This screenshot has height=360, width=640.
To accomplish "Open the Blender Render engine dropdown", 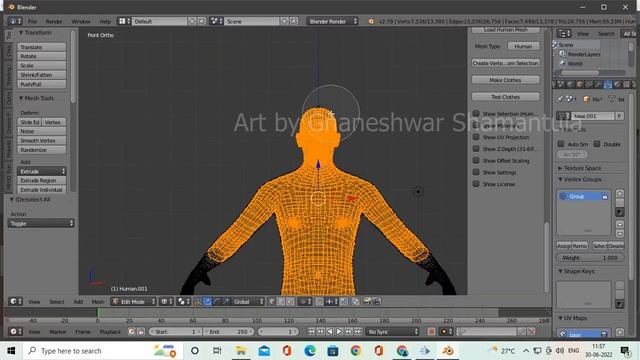I will (332, 21).
